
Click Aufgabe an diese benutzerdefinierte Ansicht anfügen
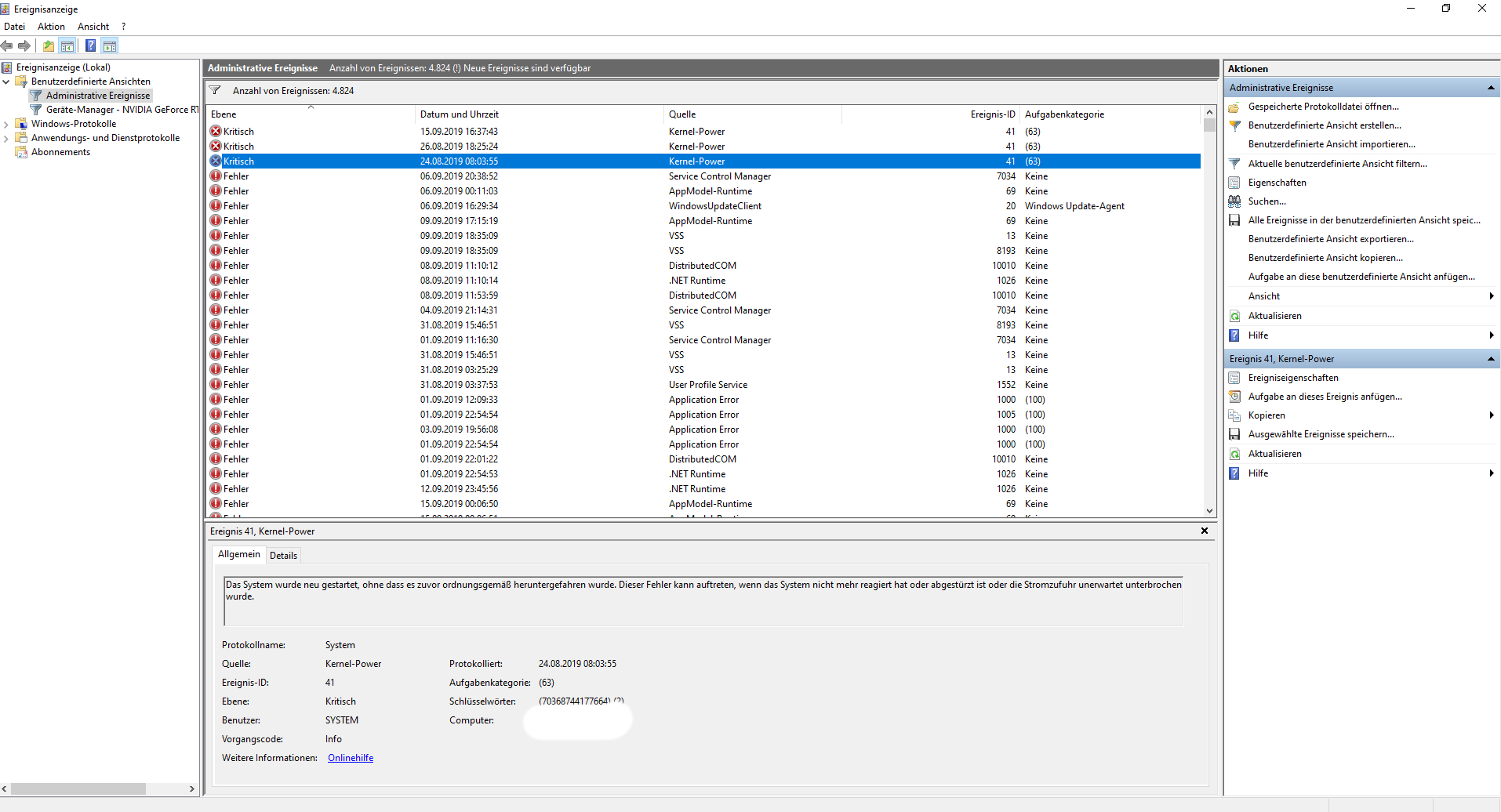[x=1361, y=277]
